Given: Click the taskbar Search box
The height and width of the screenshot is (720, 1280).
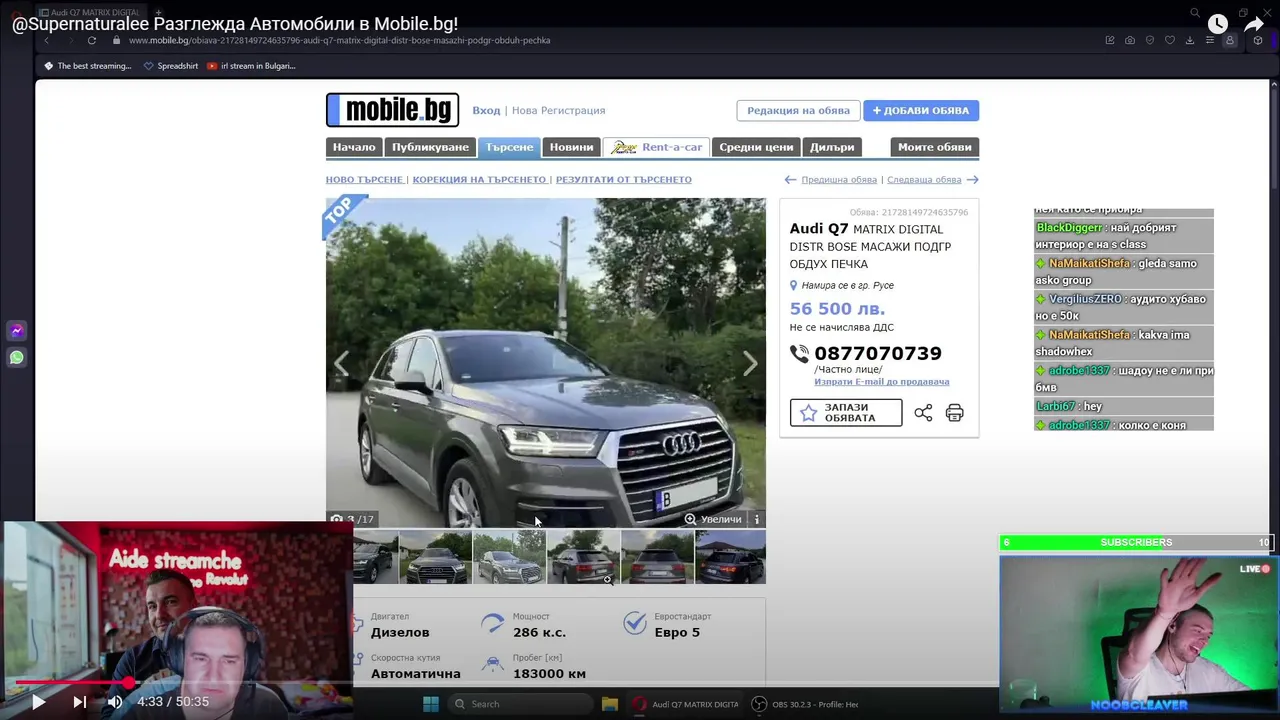Looking at the screenshot, I should 520,704.
